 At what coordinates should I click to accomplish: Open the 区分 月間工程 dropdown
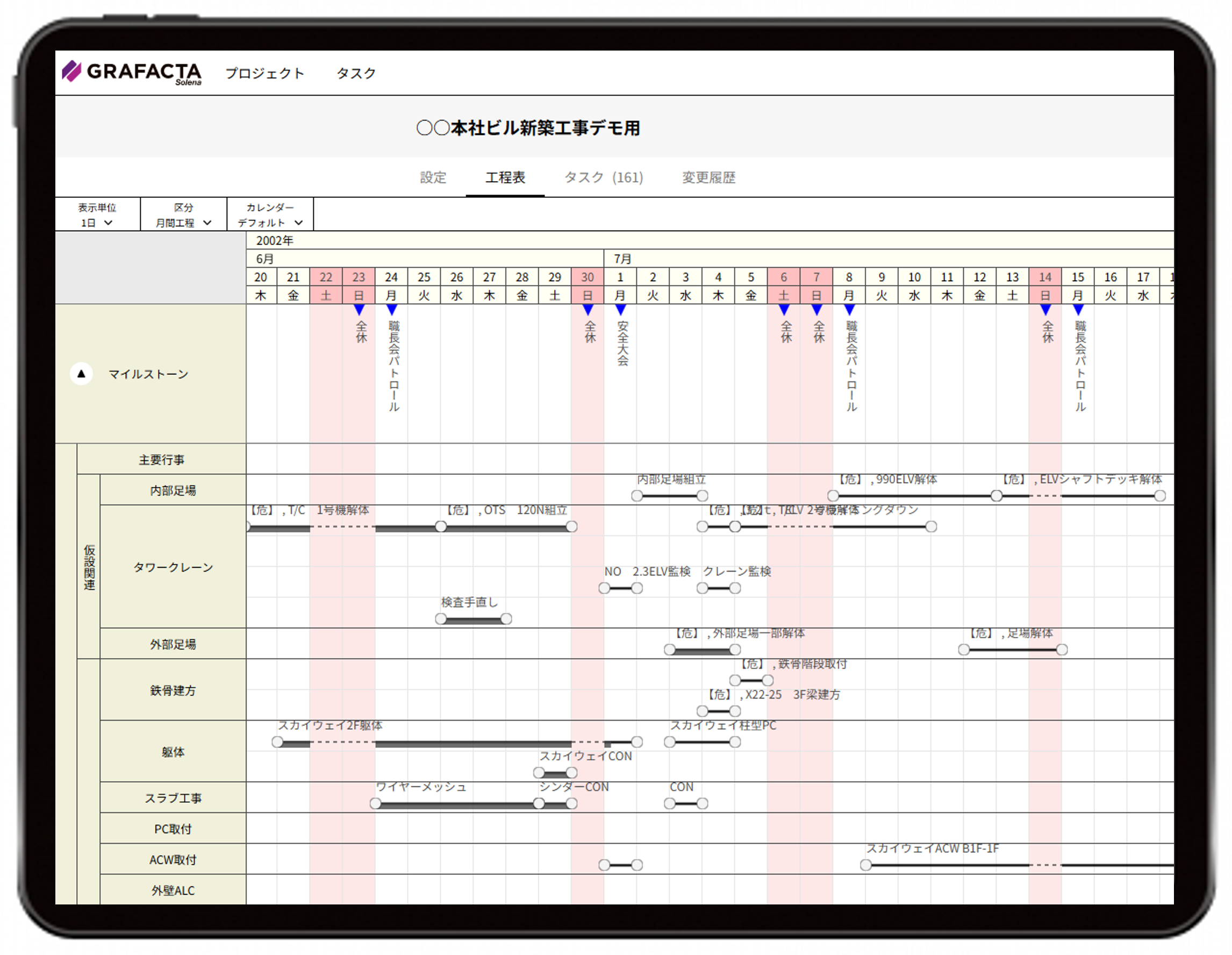183,223
